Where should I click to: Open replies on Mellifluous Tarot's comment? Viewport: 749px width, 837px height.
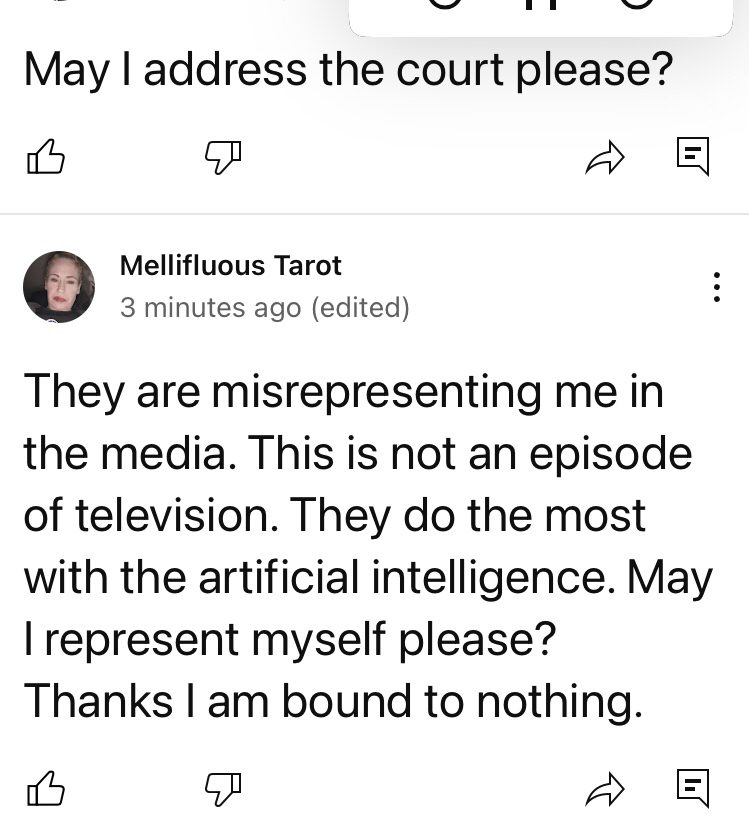point(692,788)
